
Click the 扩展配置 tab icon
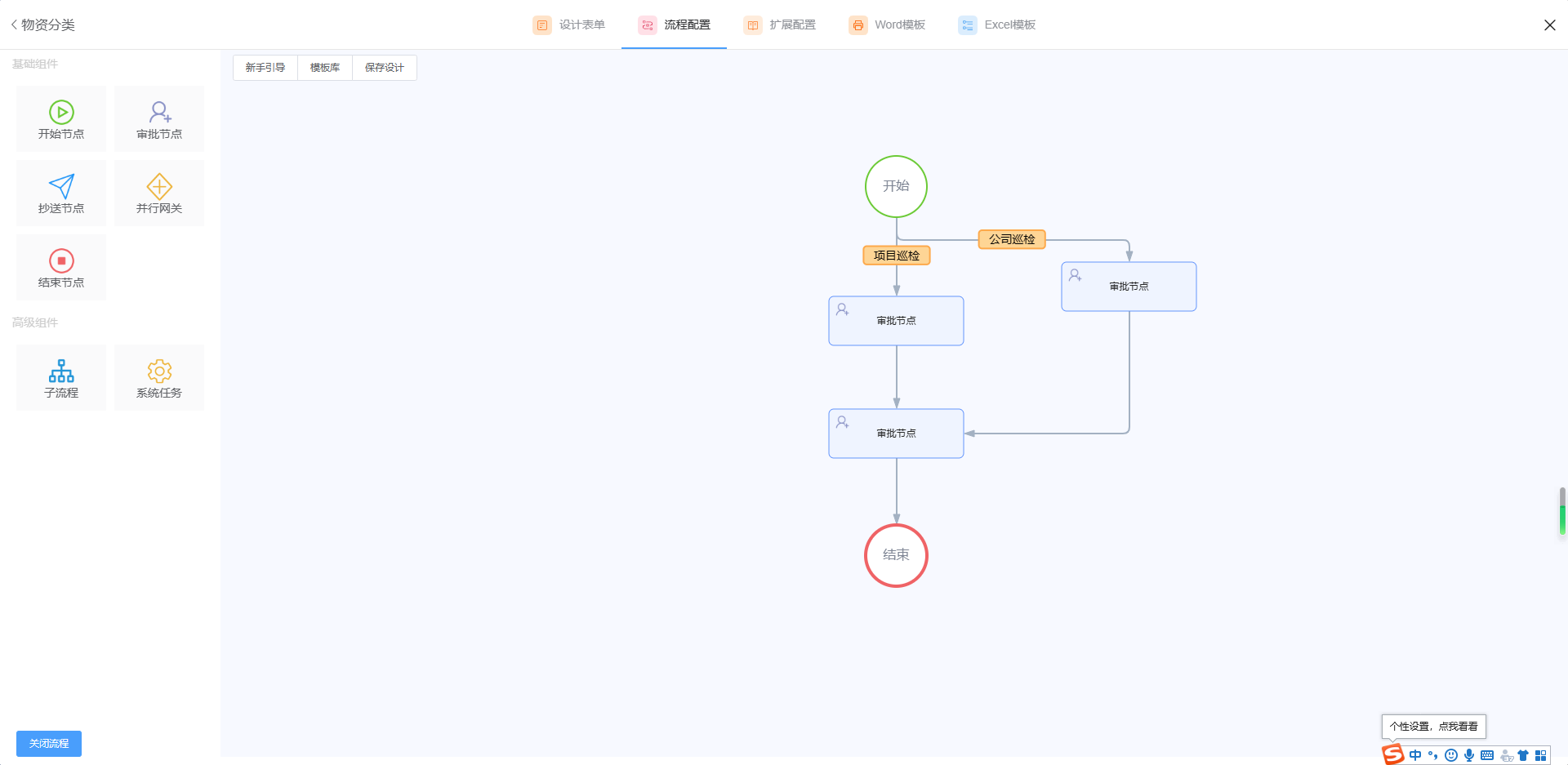click(x=752, y=25)
